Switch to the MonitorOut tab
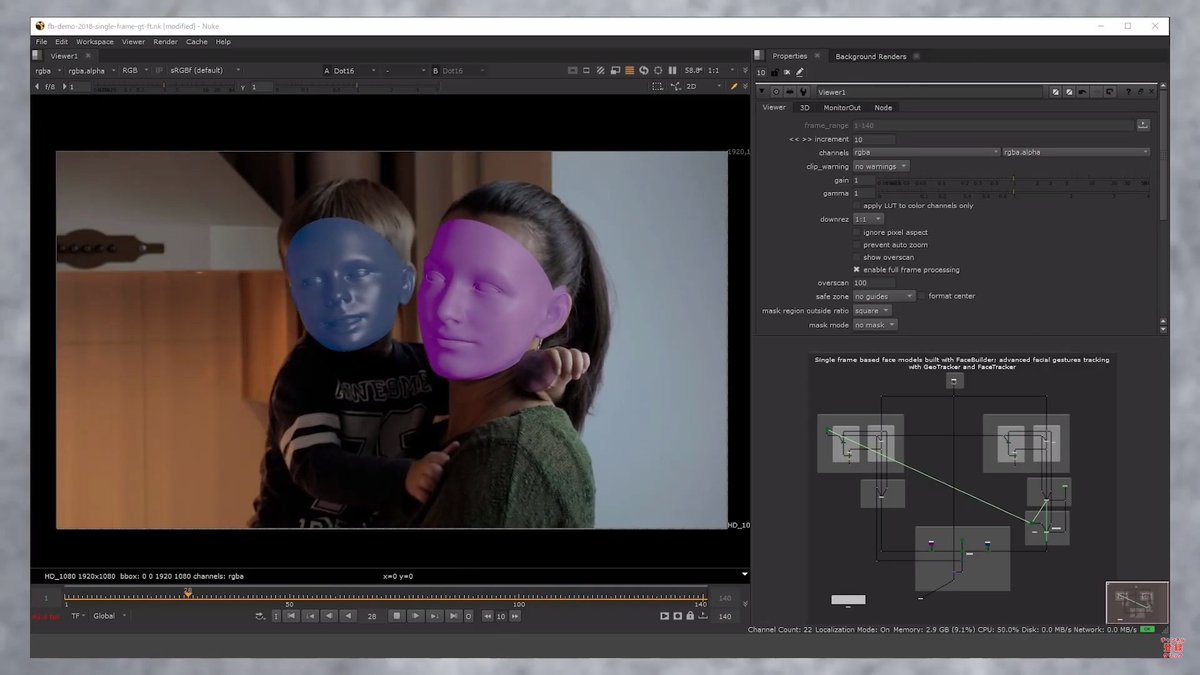1200x675 pixels. (842, 107)
